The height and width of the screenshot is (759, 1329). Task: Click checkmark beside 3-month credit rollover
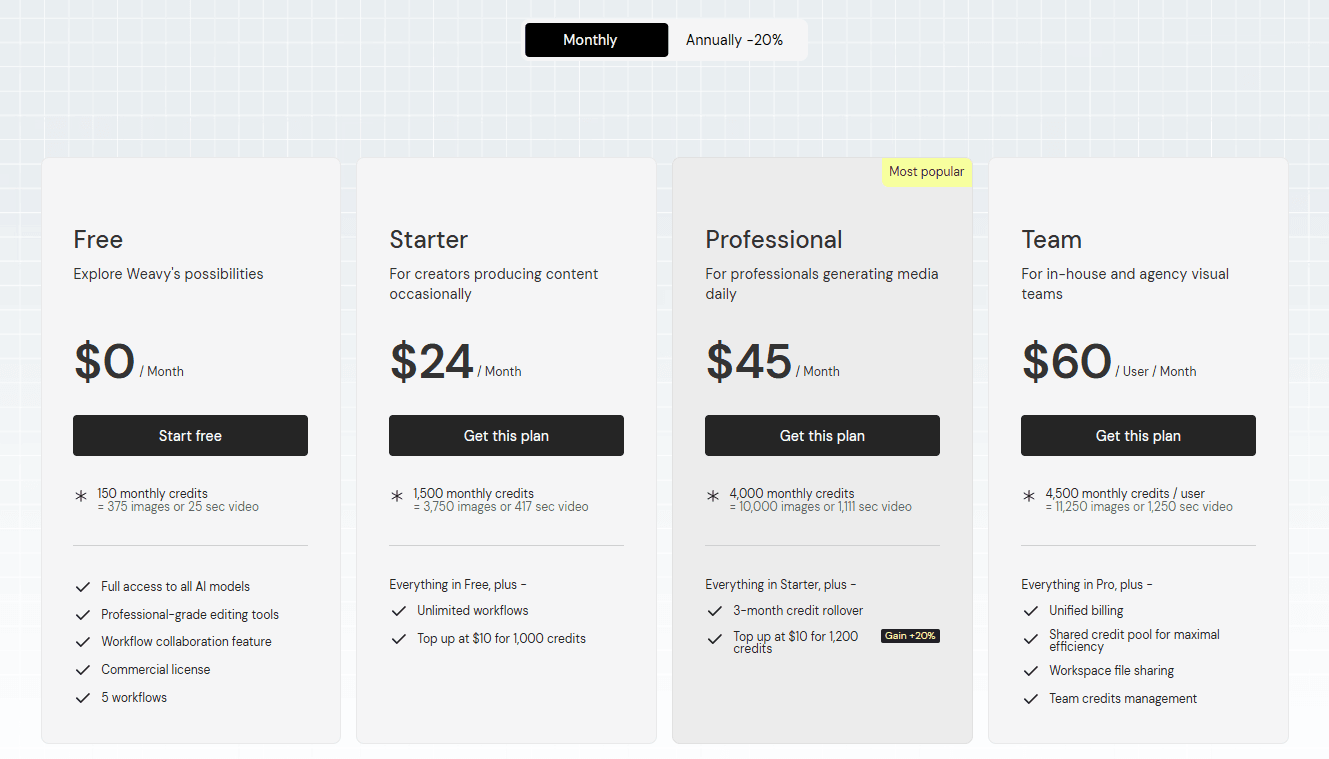tap(715, 611)
